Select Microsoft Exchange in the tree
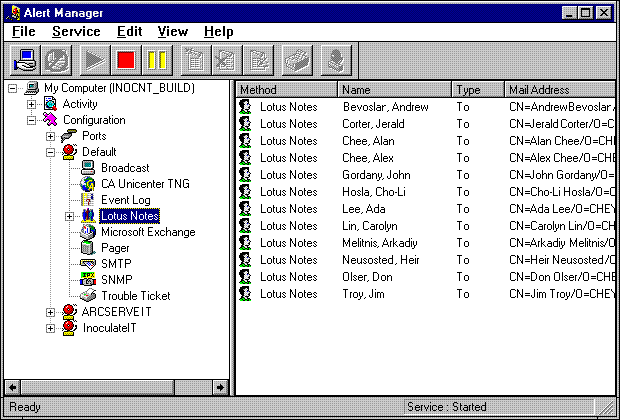 (x=147, y=232)
